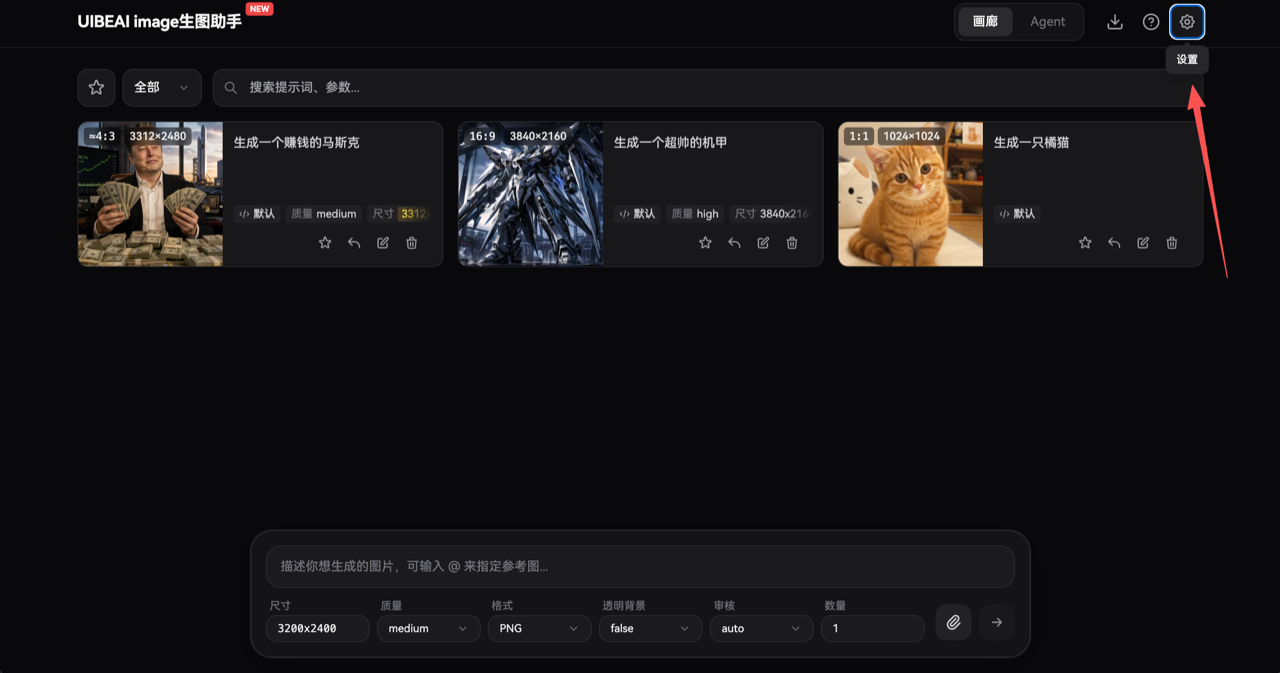Click the send arrow button

tap(997, 622)
